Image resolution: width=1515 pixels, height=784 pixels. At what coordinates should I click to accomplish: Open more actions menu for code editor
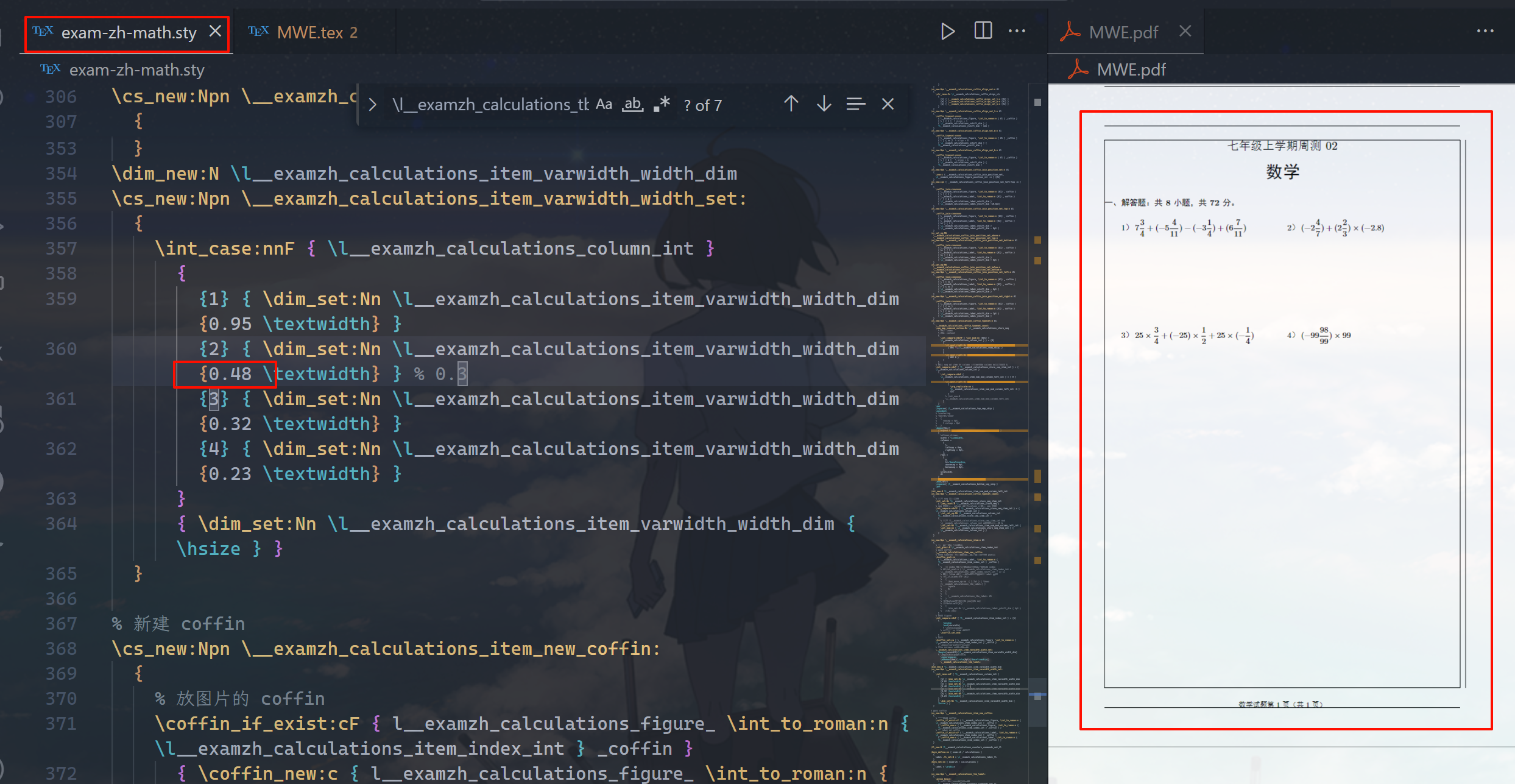(x=1017, y=31)
